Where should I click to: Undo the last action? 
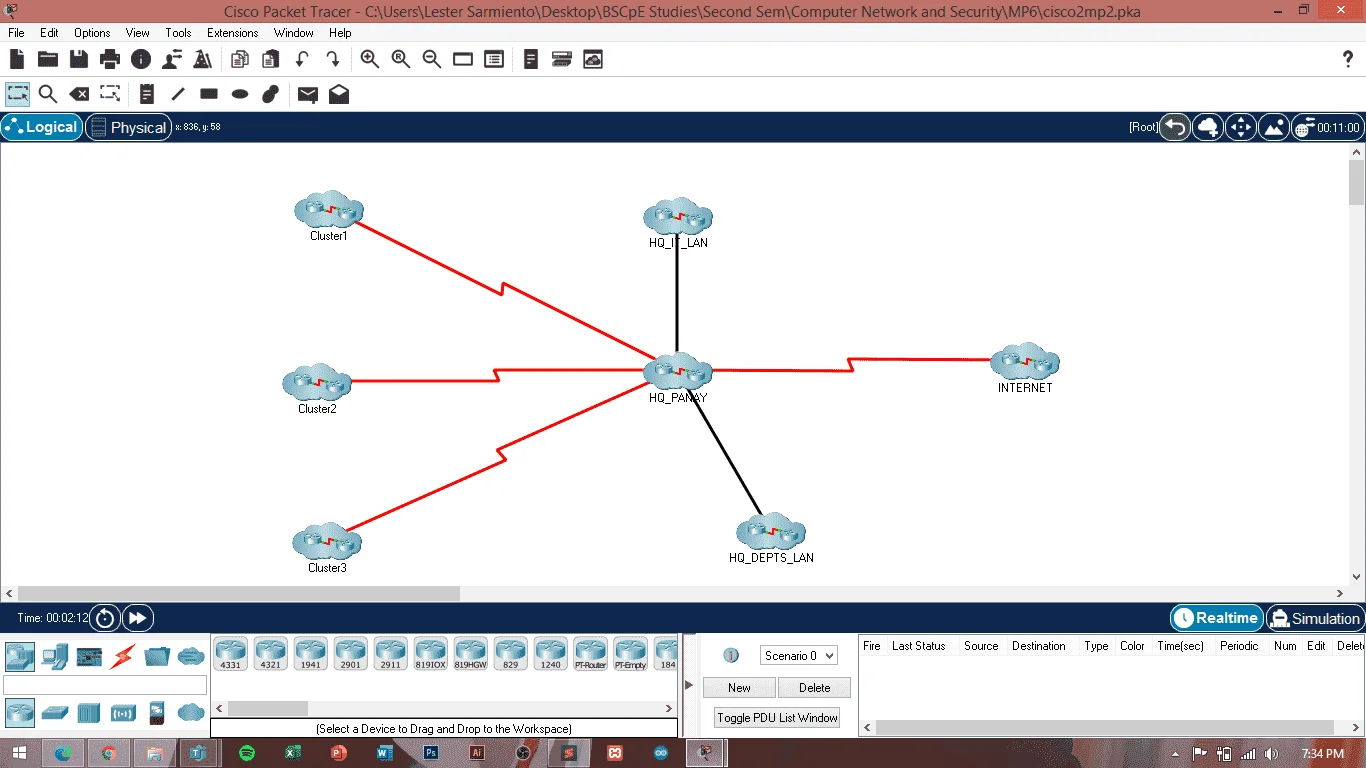coord(302,60)
